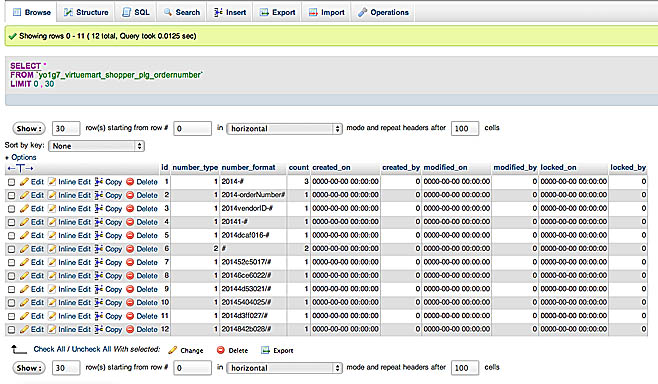The image size is (658, 384).
Task: Click the Edit pencil icon for row 5
Action: pyautogui.click(x=24, y=235)
